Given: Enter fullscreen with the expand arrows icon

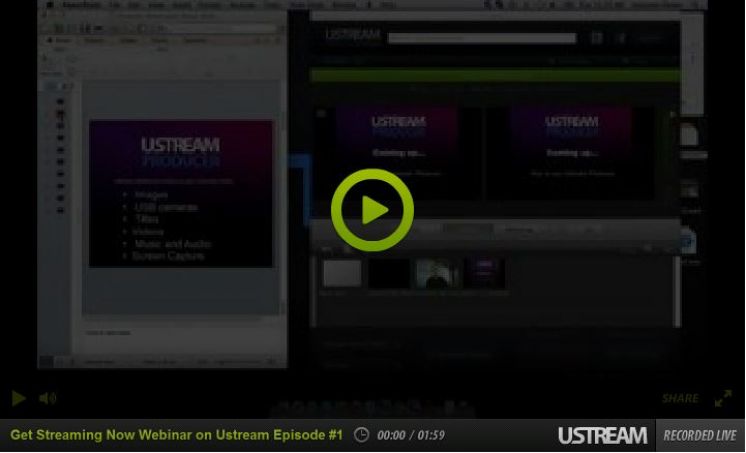Looking at the screenshot, I should pyautogui.click(x=723, y=398).
